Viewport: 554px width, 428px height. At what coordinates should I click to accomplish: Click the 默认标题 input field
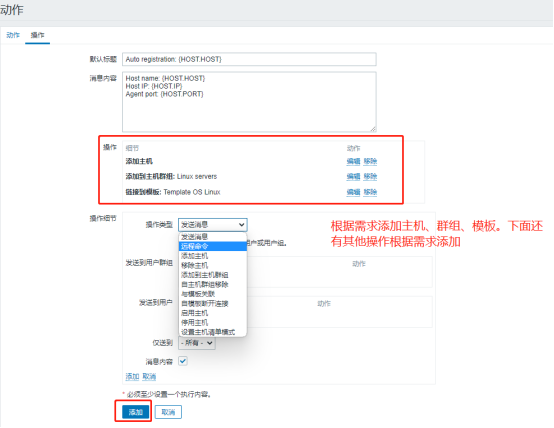[x=249, y=59]
